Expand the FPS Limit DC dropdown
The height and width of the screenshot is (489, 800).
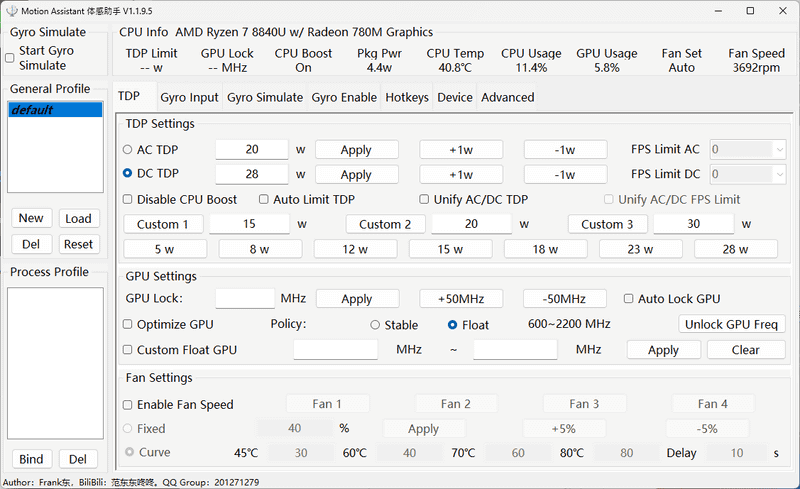click(748, 174)
